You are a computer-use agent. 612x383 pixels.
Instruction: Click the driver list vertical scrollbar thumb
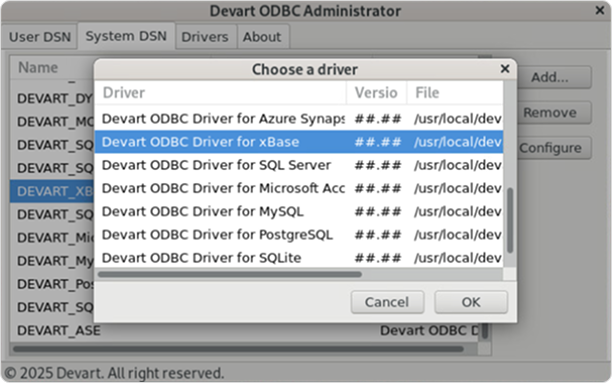coord(509,220)
